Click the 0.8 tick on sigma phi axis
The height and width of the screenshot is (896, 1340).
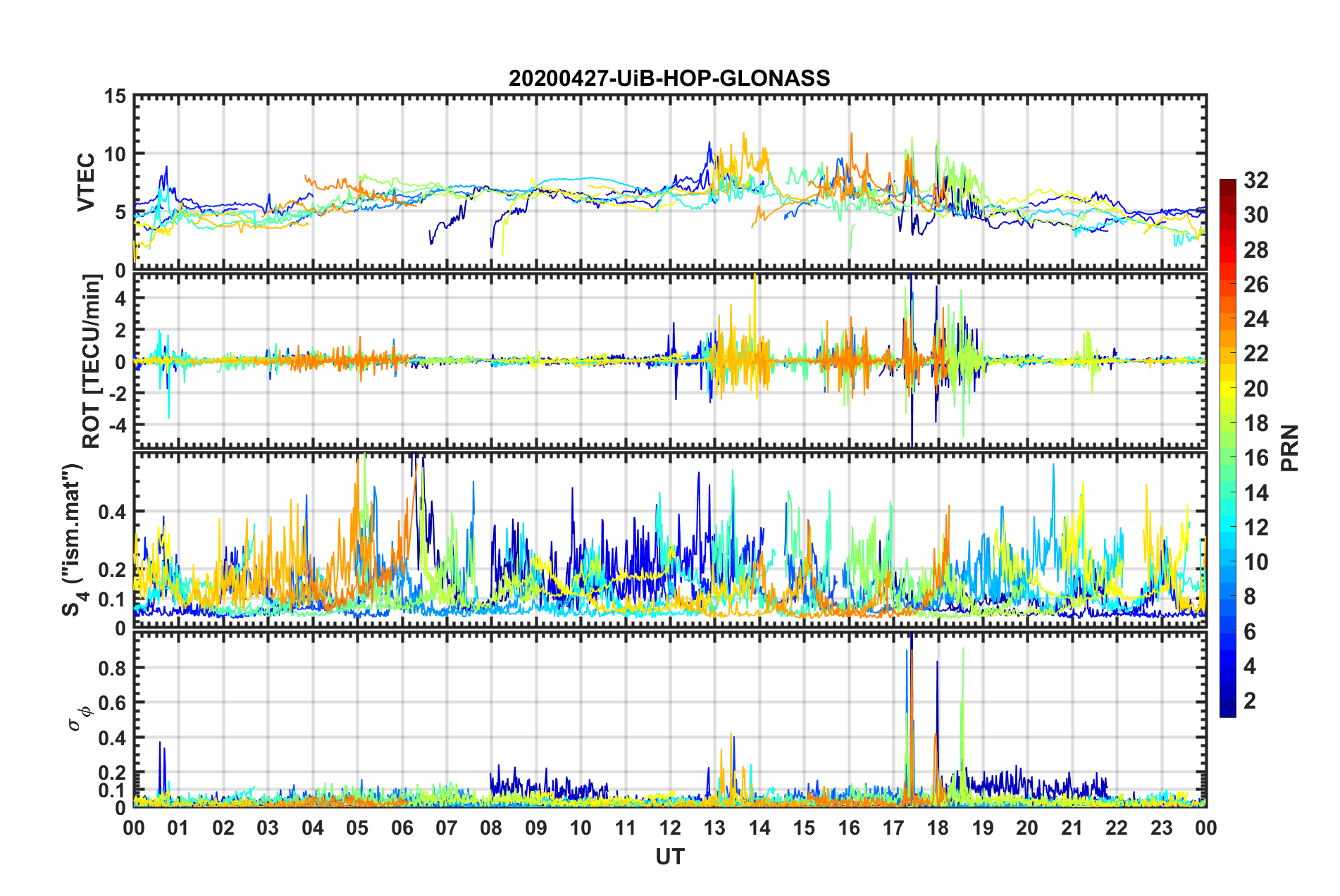tap(111, 668)
